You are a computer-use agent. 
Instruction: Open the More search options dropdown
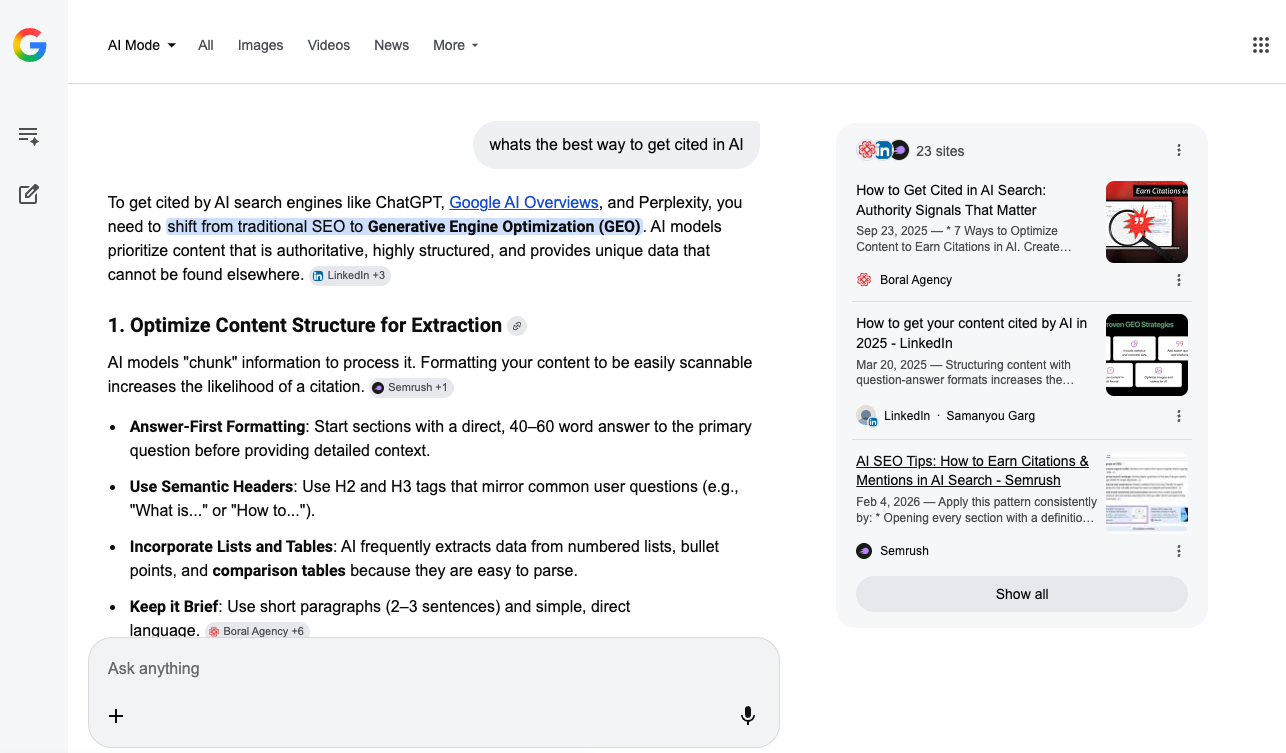[455, 45]
